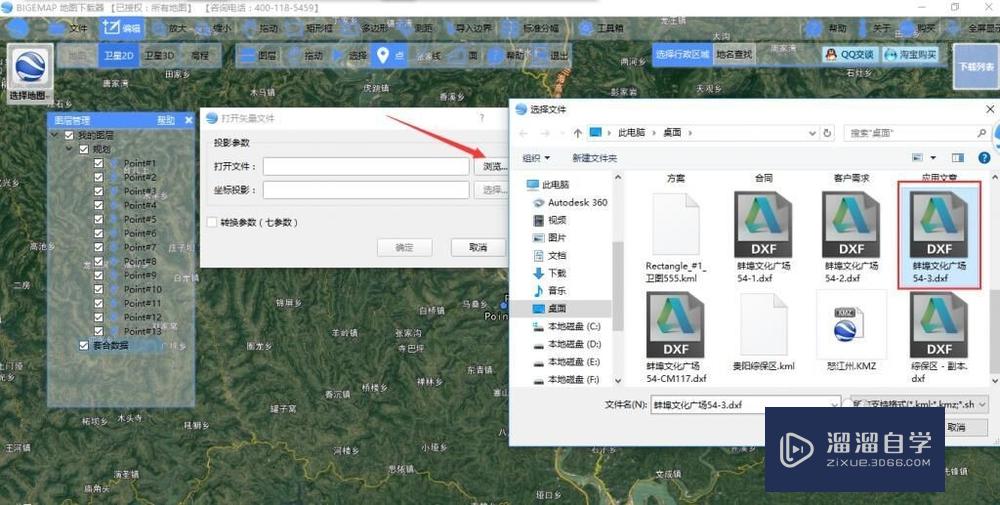Image resolution: width=1000 pixels, height=505 pixels.
Task: Click 新建文件夹 in file dialog
Action: coord(594,157)
